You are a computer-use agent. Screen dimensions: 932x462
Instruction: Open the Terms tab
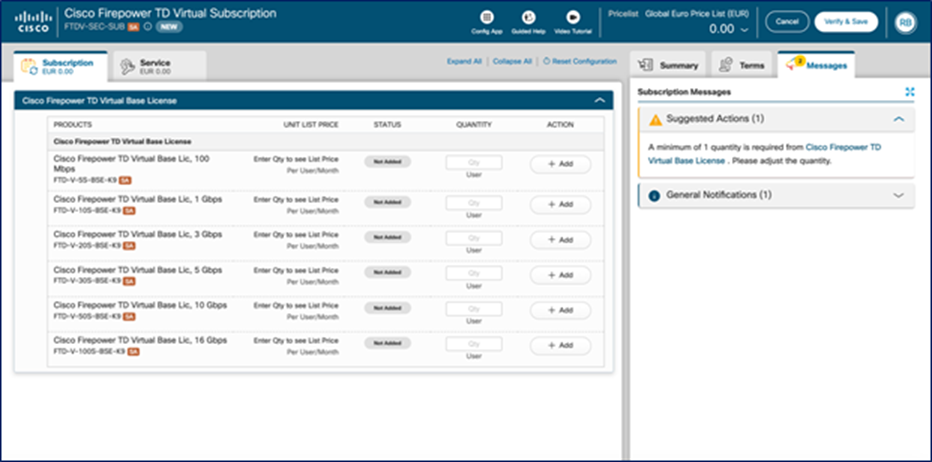pyautogui.click(x=741, y=65)
